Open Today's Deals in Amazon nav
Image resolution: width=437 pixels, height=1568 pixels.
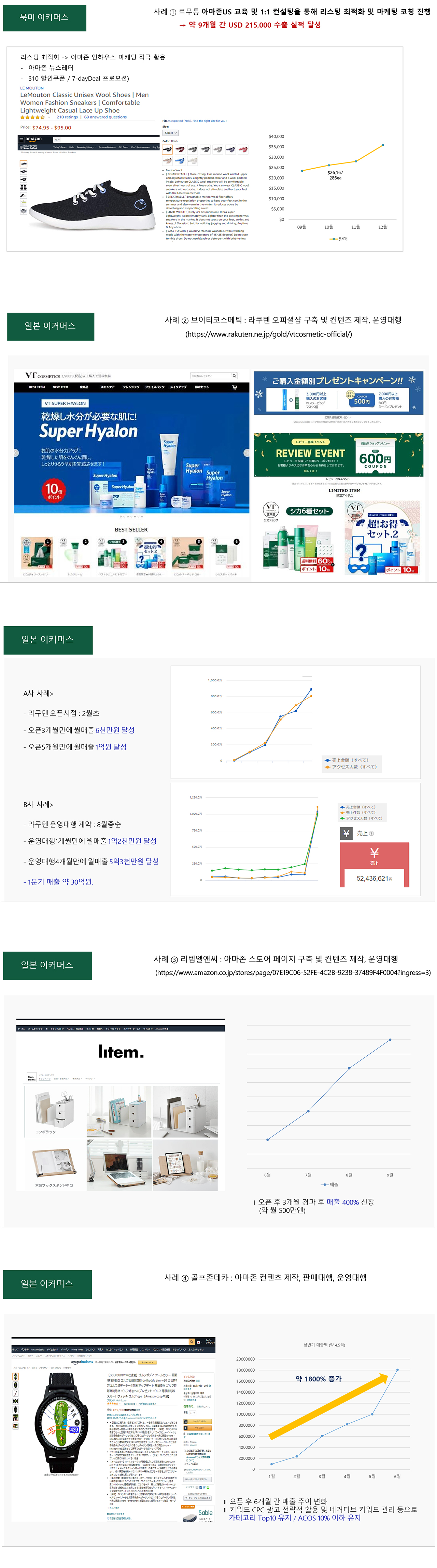[60, 147]
